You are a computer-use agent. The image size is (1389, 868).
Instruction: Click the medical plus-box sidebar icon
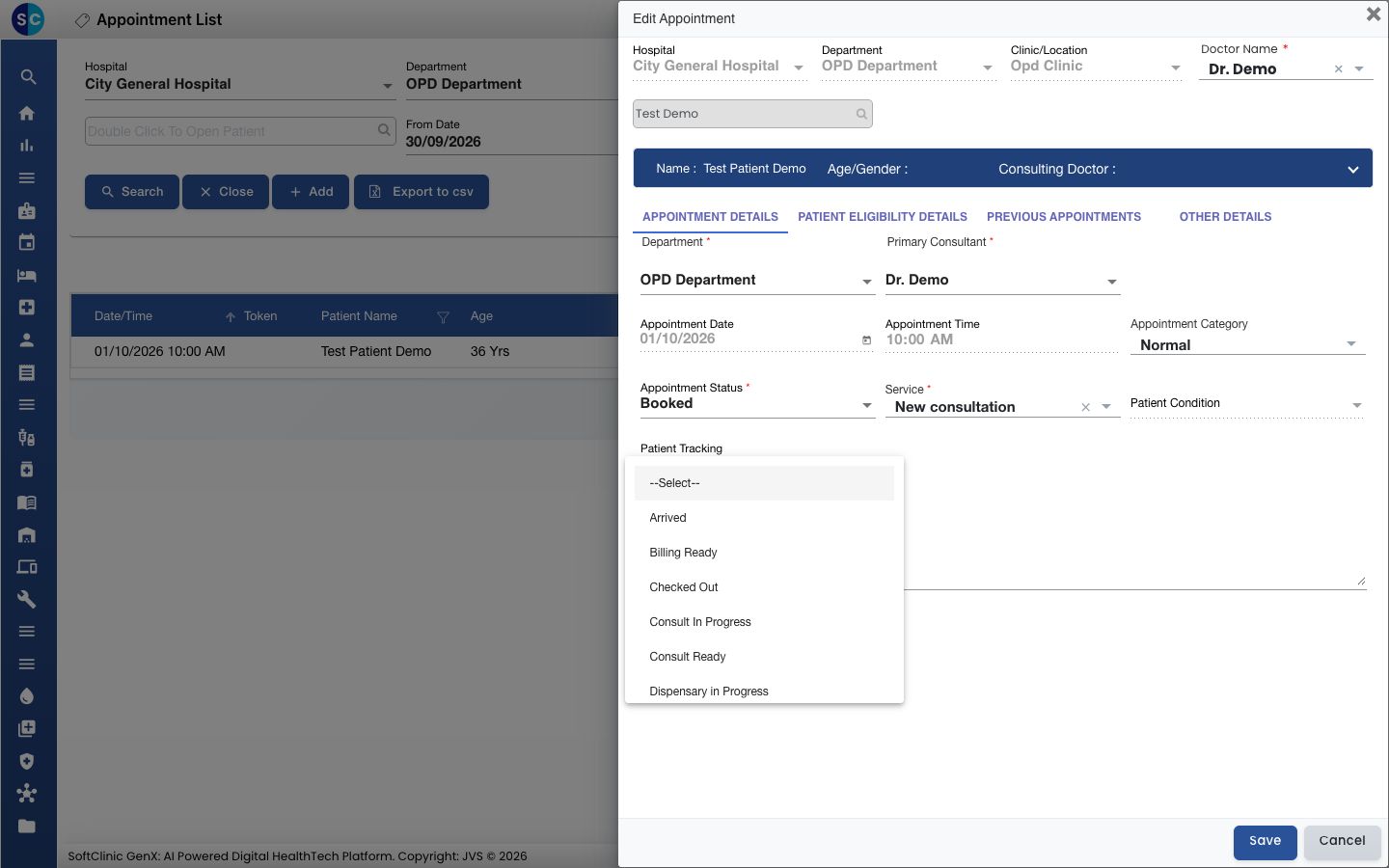point(27,308)
